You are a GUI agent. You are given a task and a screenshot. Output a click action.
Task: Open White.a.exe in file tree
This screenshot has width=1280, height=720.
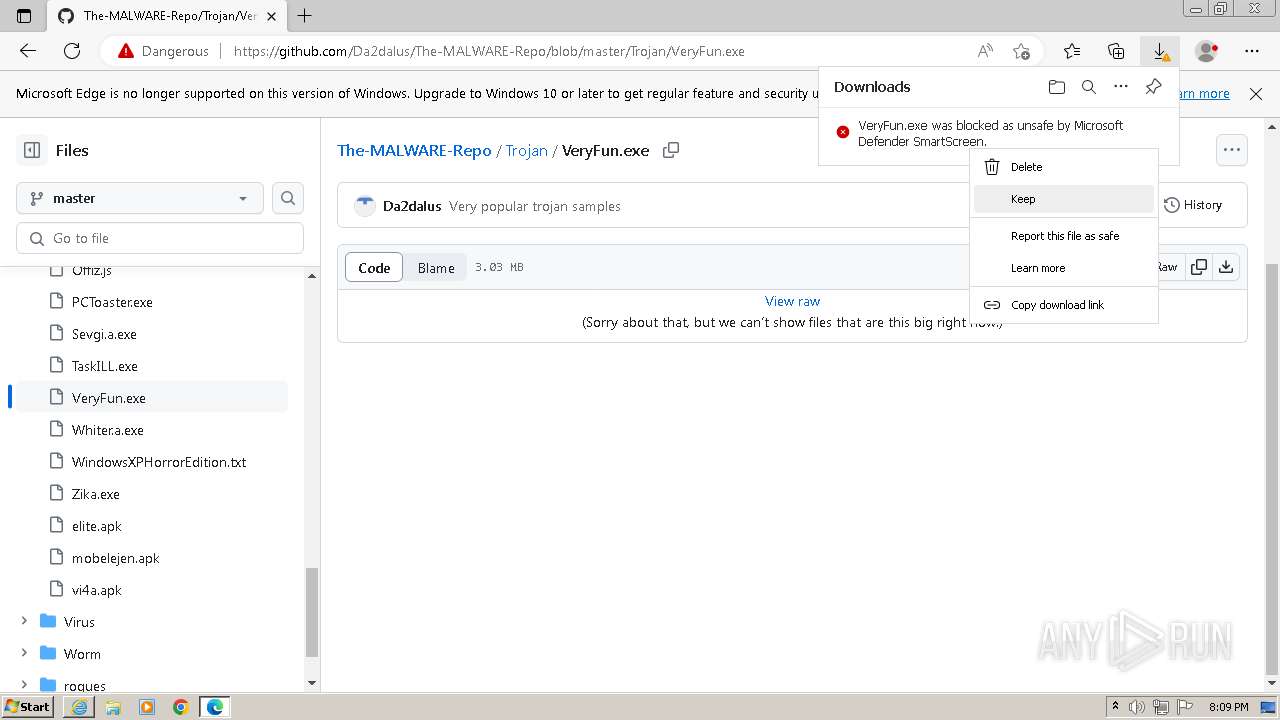(x=108, y=430)
